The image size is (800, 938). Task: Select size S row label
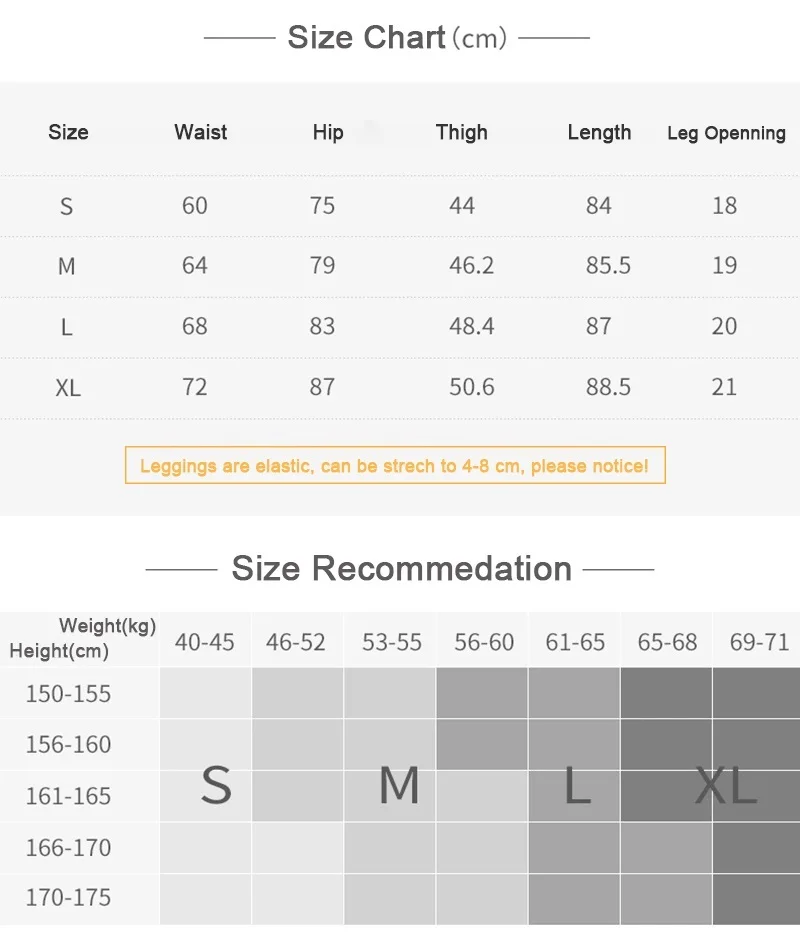pos(66,206)
